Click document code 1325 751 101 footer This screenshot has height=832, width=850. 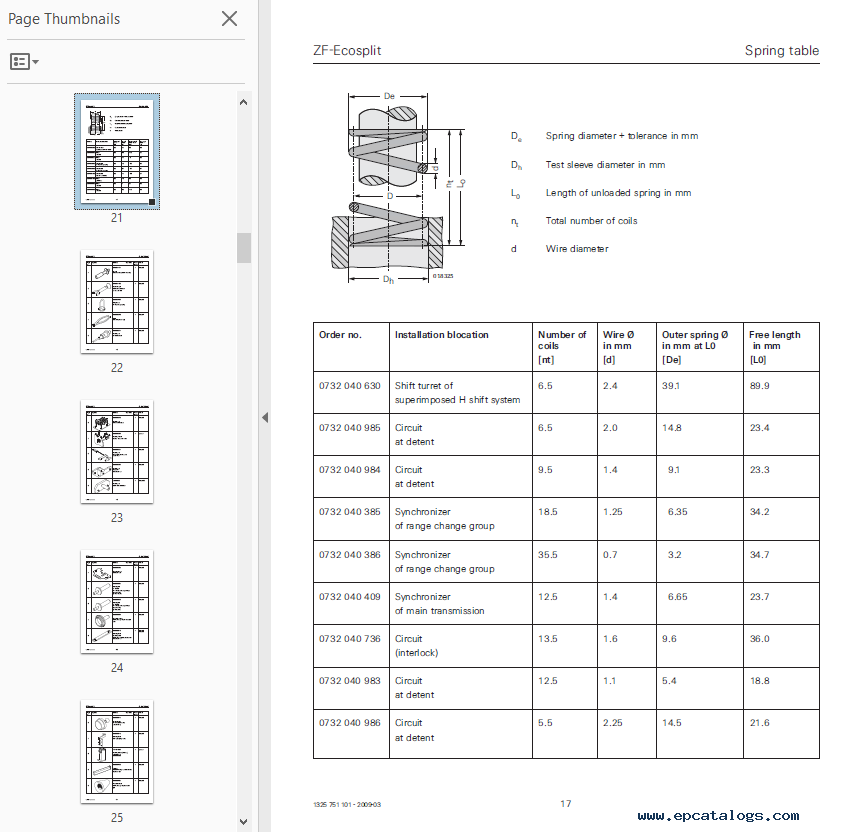[x=347, y=805]
